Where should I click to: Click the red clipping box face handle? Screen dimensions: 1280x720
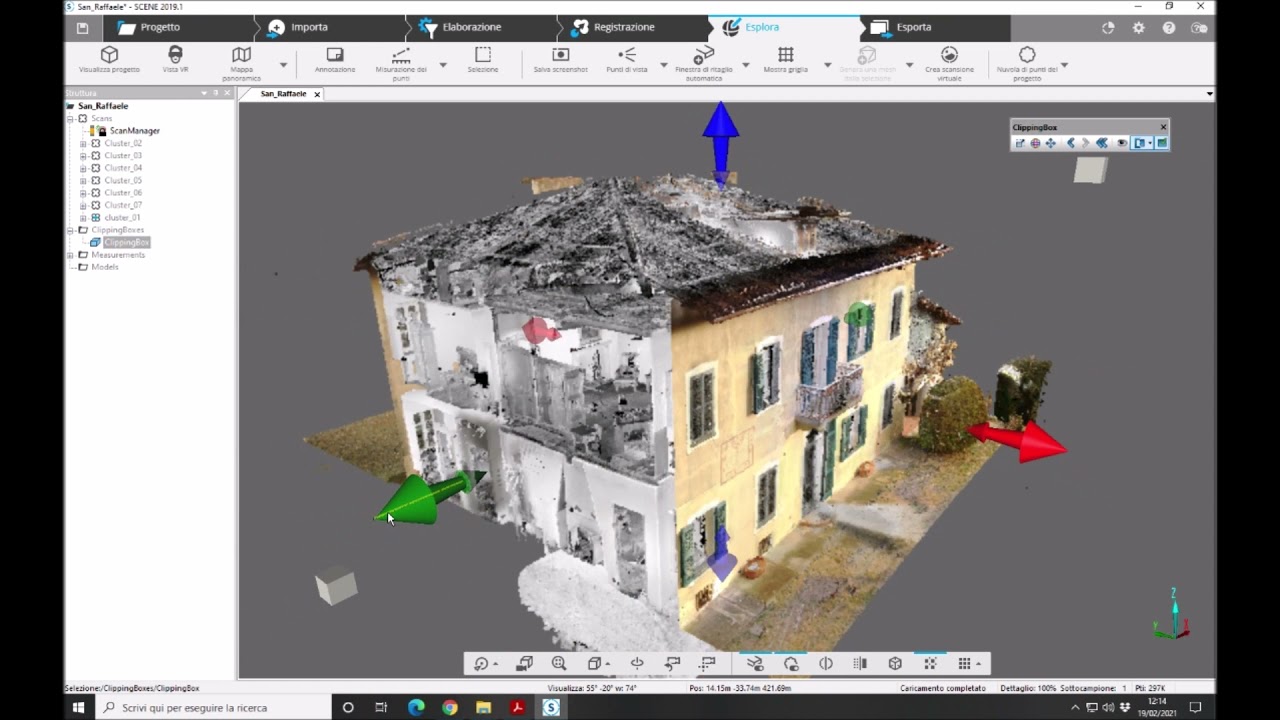541,331
